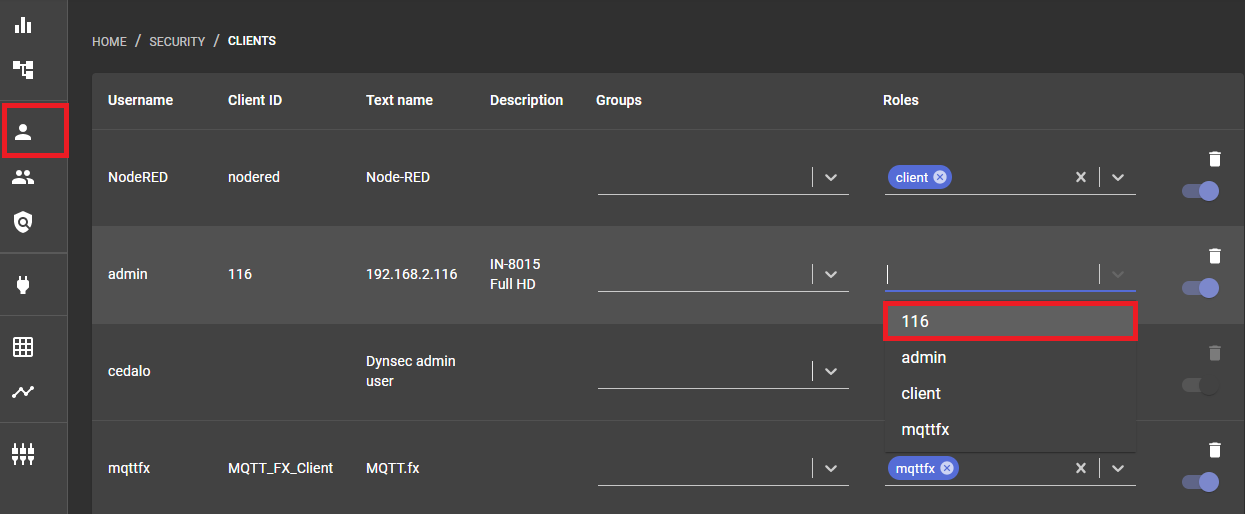Open the Groups people icon in sidebar
Image resolution: width=1245 pixels, height=514 pixels.
(x=23, y=177)
